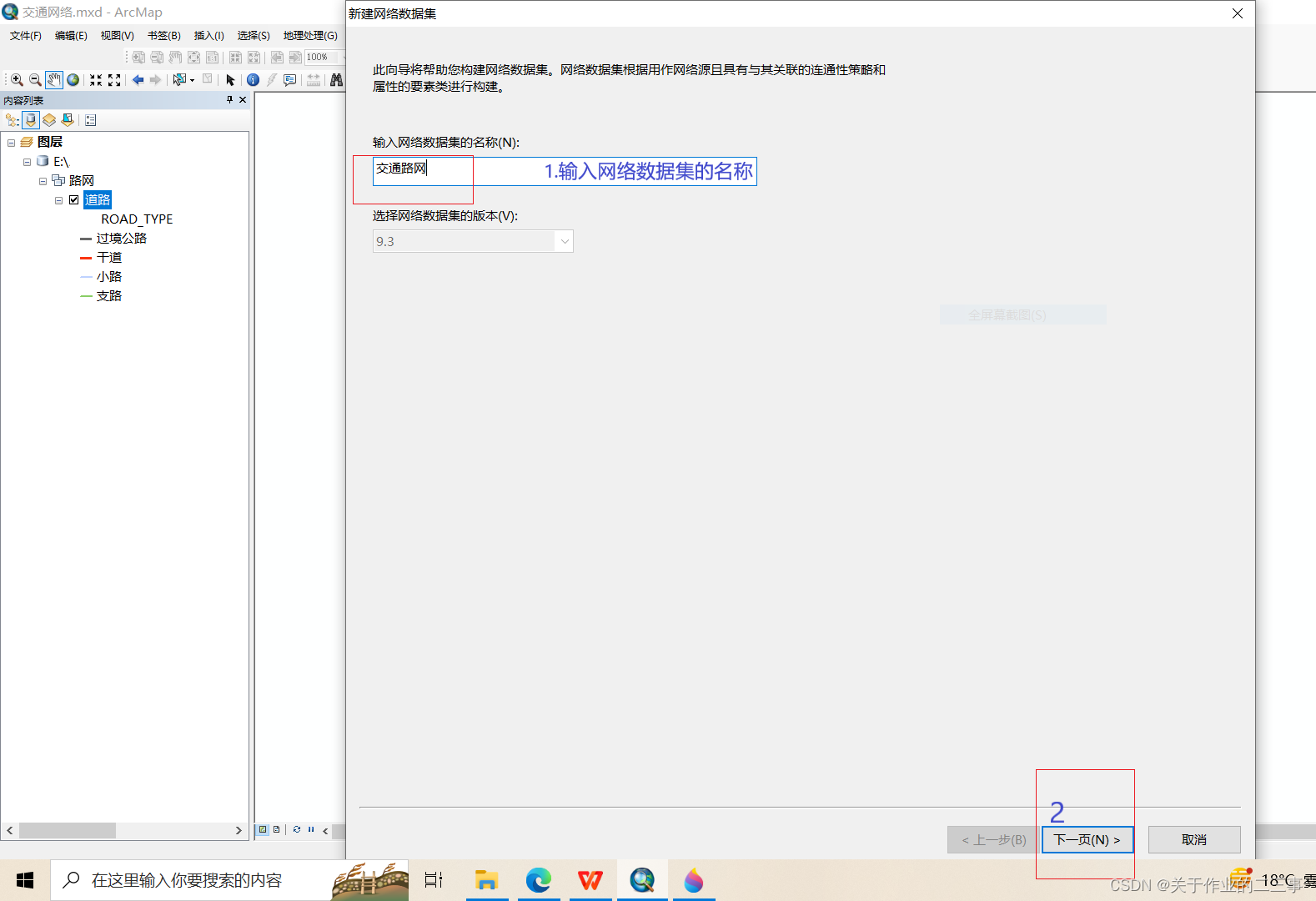1316x901 pixels.
Task: Switch to List By Visibility view
Action: [x=49, y=120]
